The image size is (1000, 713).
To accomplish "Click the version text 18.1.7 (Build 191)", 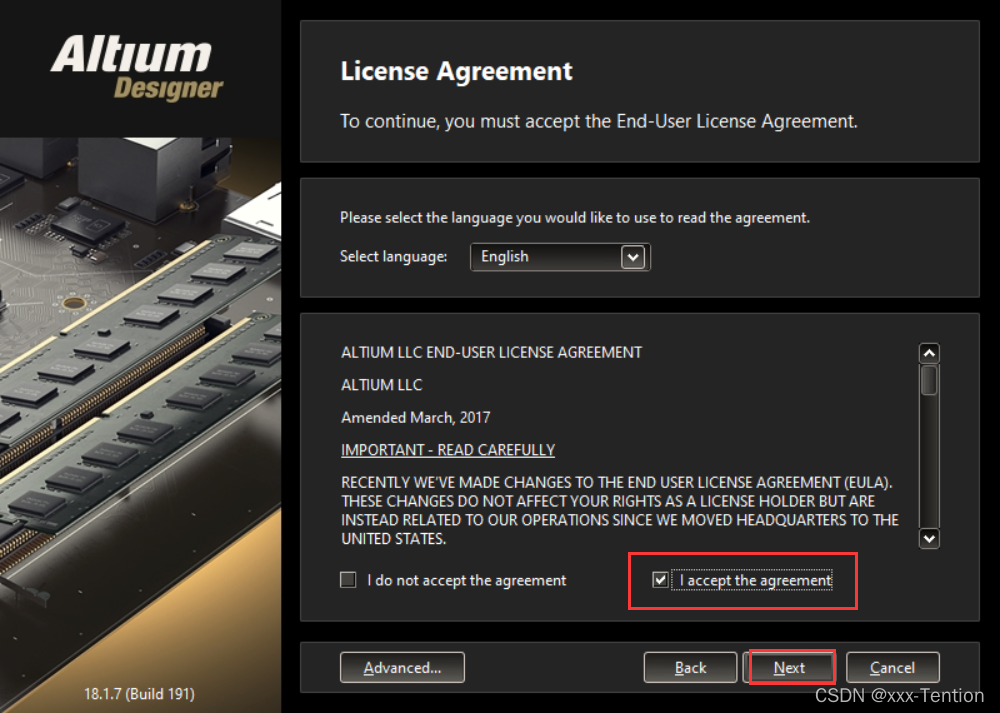I will (x=140, y=694).
